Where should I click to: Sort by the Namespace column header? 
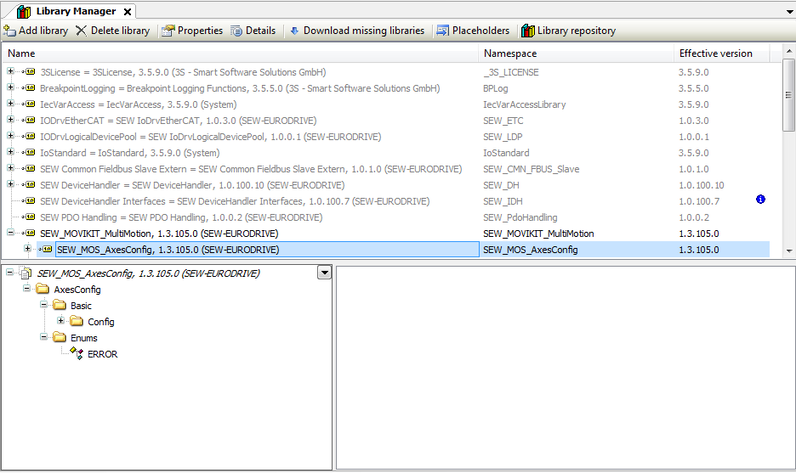pyautogui.click(x=510, y=53)
